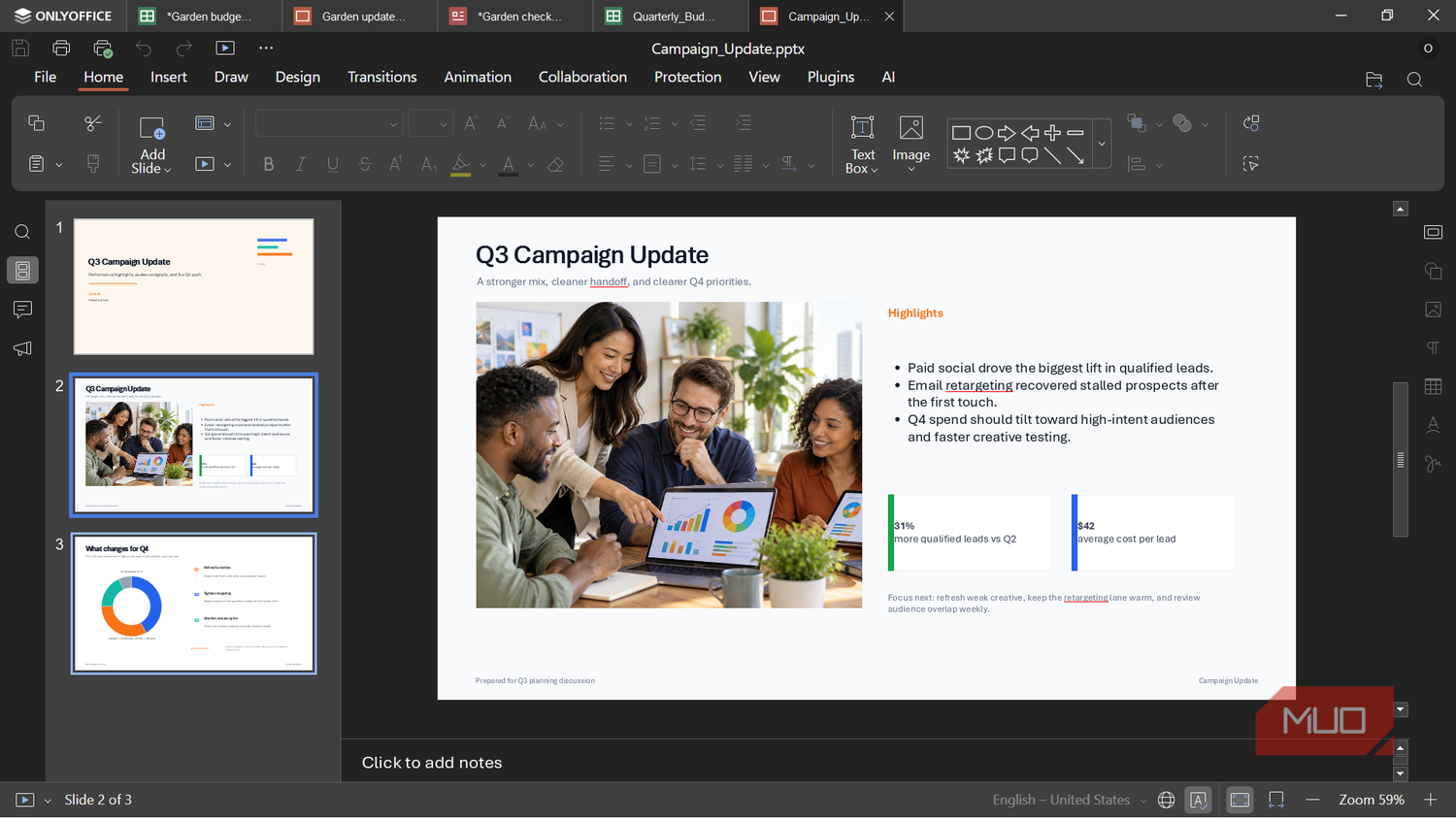
Task: Click the Cut scissors icon
Action: (93, 123)
